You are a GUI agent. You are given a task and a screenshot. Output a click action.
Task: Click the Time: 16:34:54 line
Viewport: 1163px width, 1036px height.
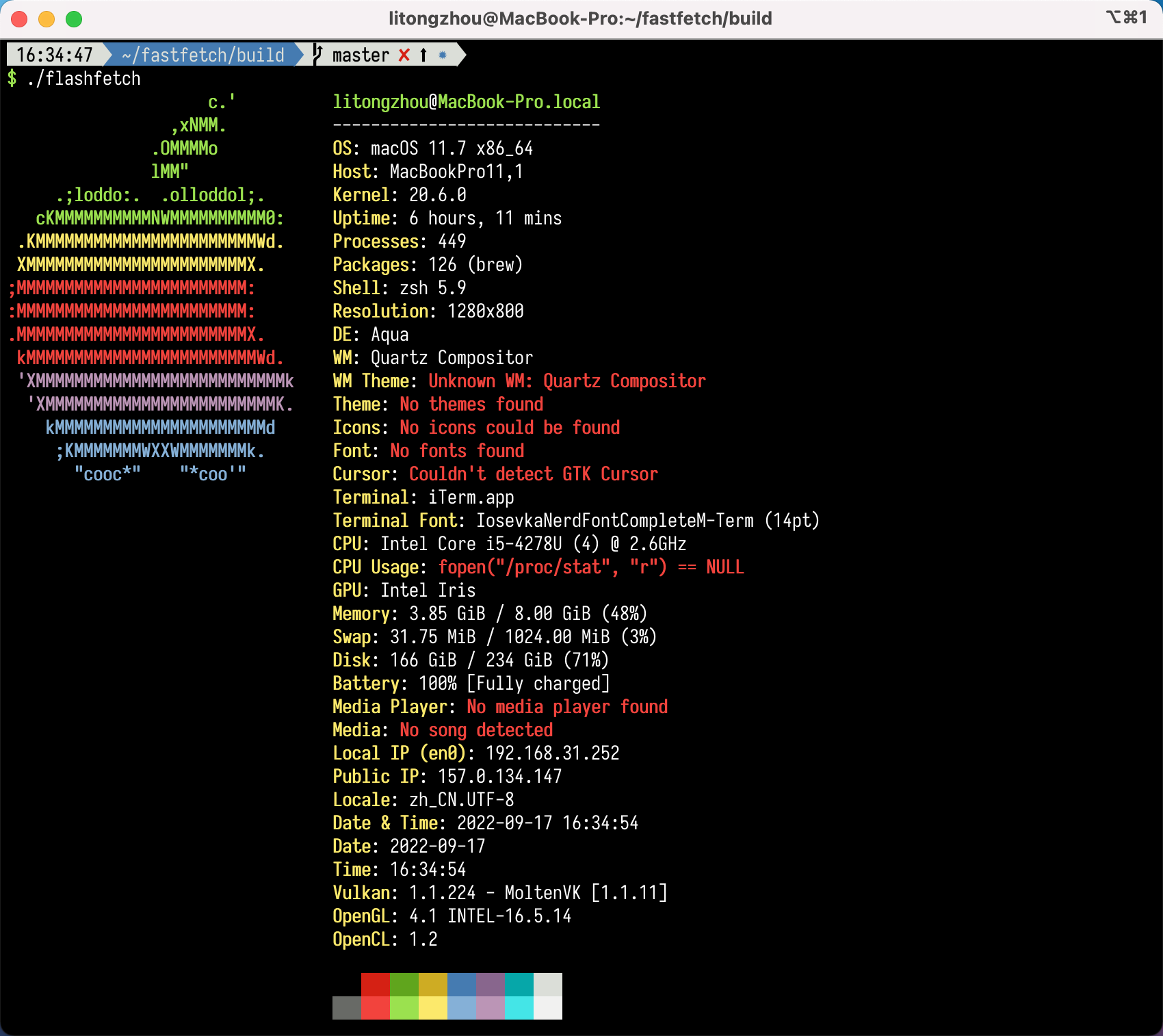click(x=400, y=870)
